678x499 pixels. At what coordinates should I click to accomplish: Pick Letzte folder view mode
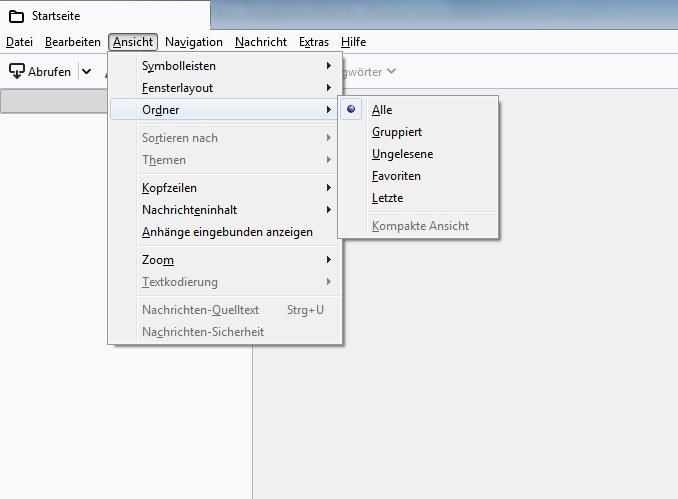pyautogui.click(x=387, y=198)
